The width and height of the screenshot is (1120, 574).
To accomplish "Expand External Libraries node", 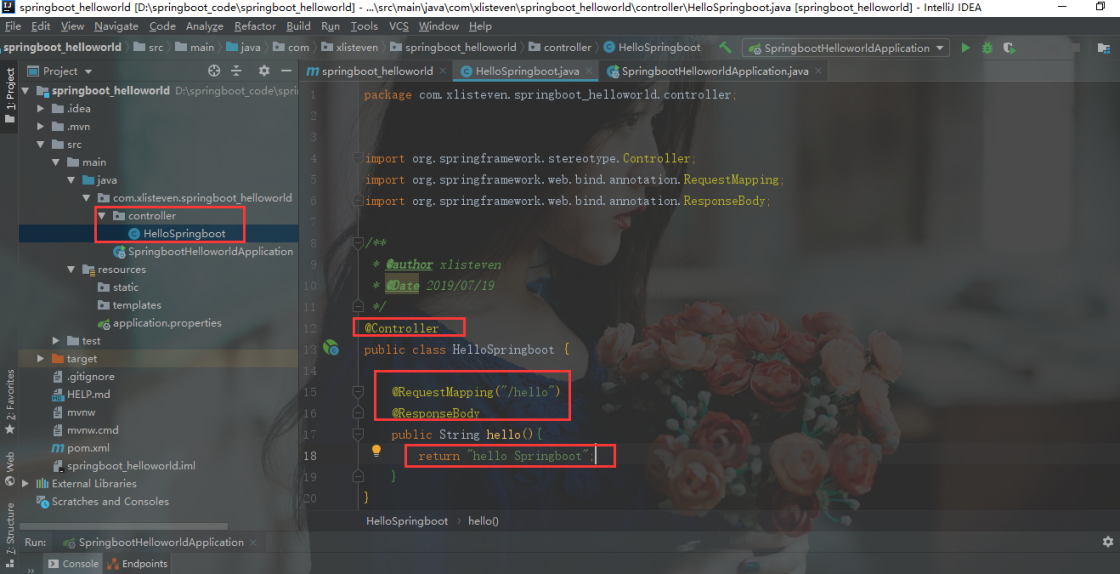I will [x=26, y=483].
